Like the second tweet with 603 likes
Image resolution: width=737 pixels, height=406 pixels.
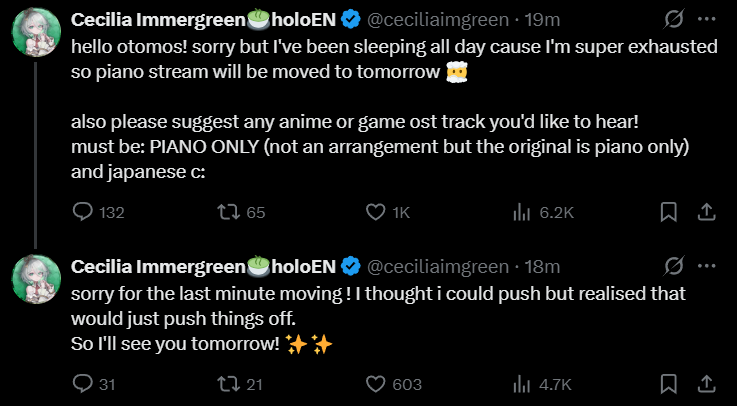click(x=376, y=383)
